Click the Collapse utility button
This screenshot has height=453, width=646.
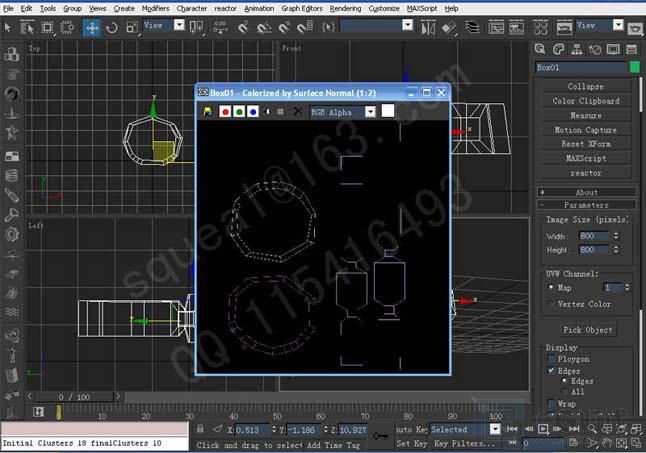click(x=585, y=86)
